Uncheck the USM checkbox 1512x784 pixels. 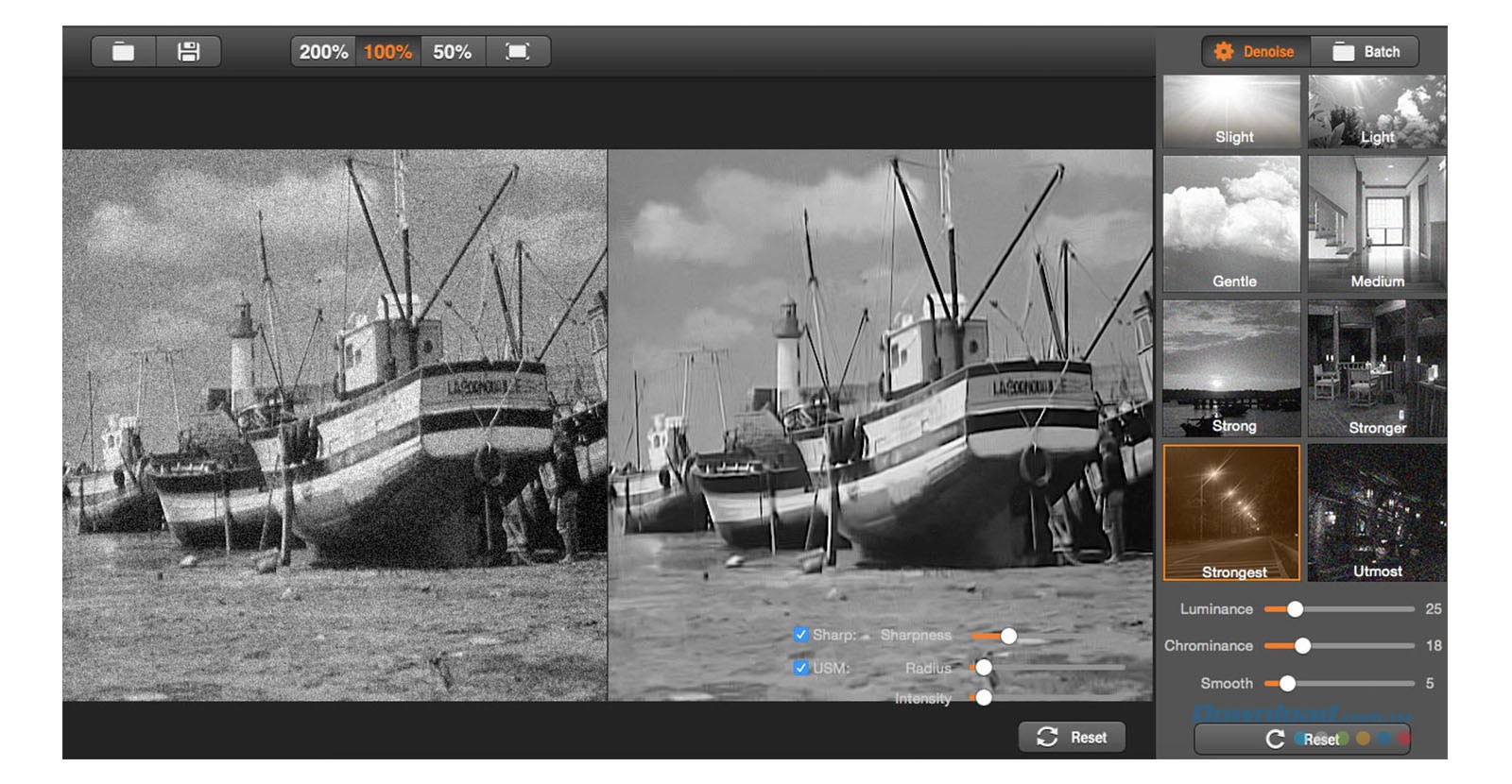(x=800, y=668)
